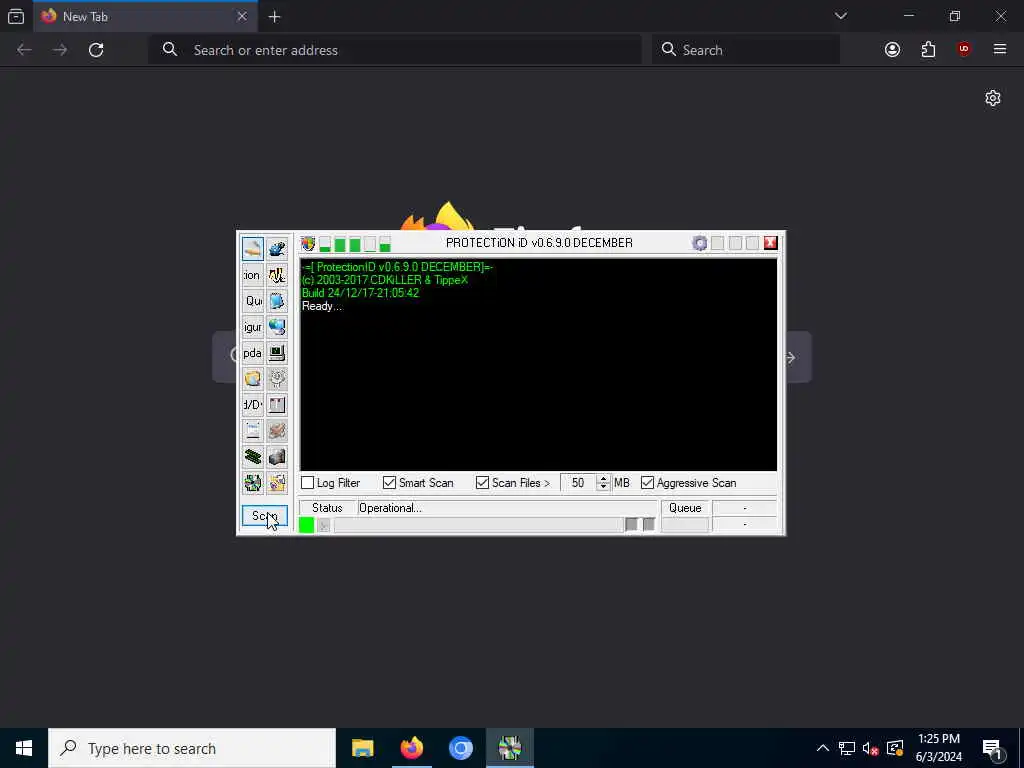The image size is (1024, 768).
Task: Open the waveform chart icon in ProtectionID sidebar
Action: click(x=277, y=275)
